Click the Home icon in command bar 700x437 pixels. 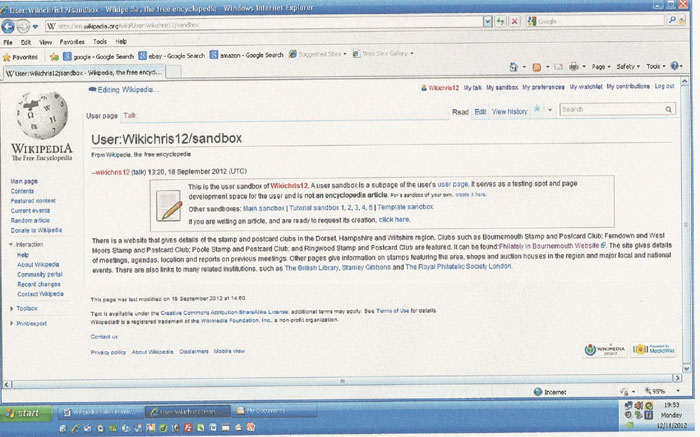click(x=513, y=67)
